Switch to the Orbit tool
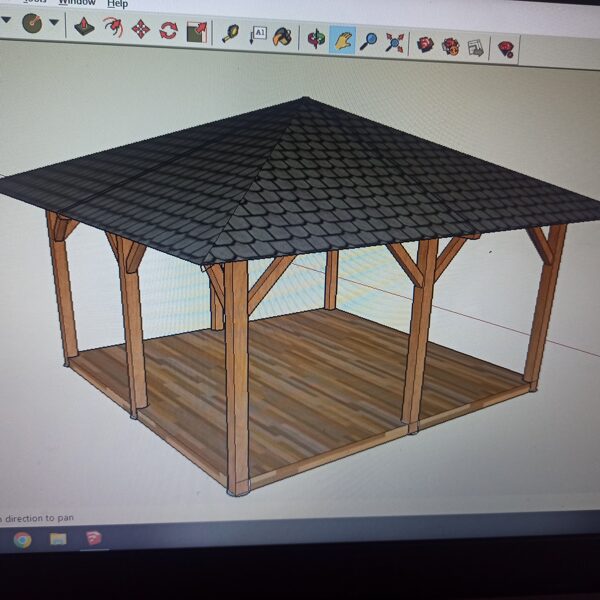The image size is (600, 600). [x=316, y=39]
